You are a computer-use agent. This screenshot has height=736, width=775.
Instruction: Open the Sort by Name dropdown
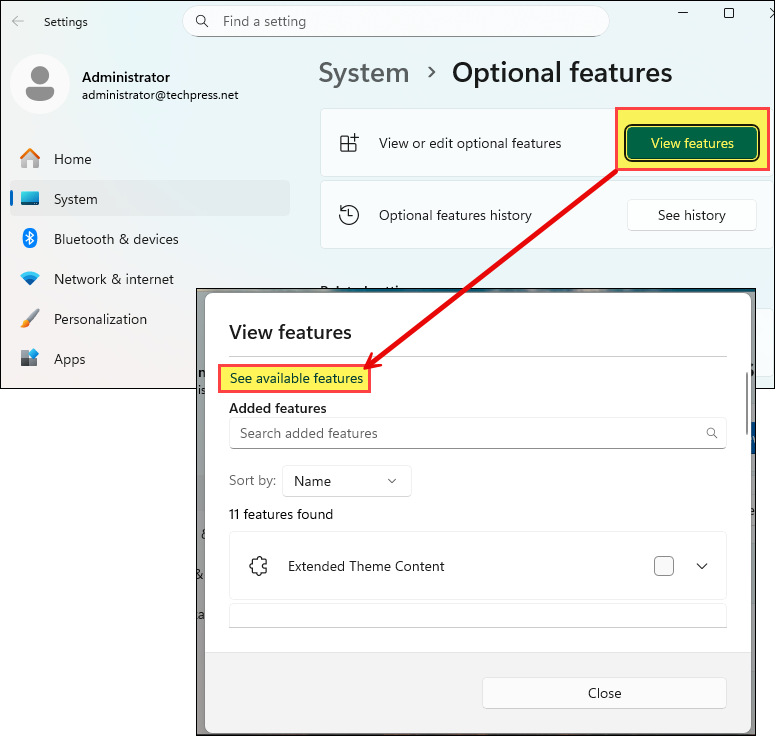[x=346, y=481]
